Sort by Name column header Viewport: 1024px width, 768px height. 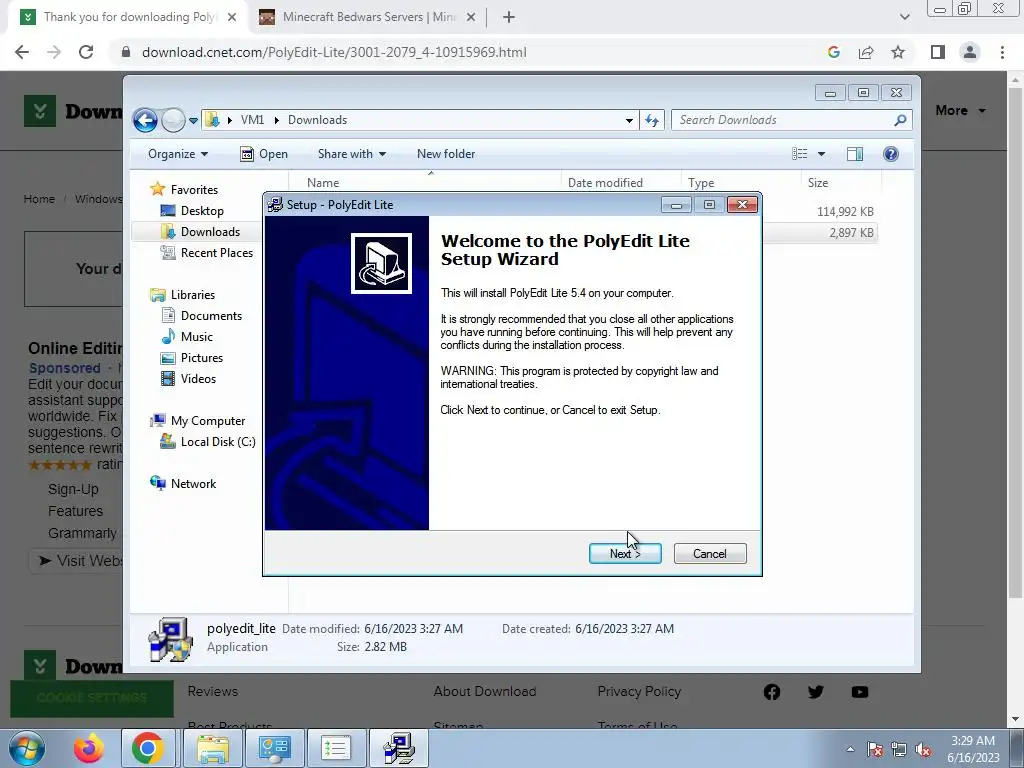[323, 183]
